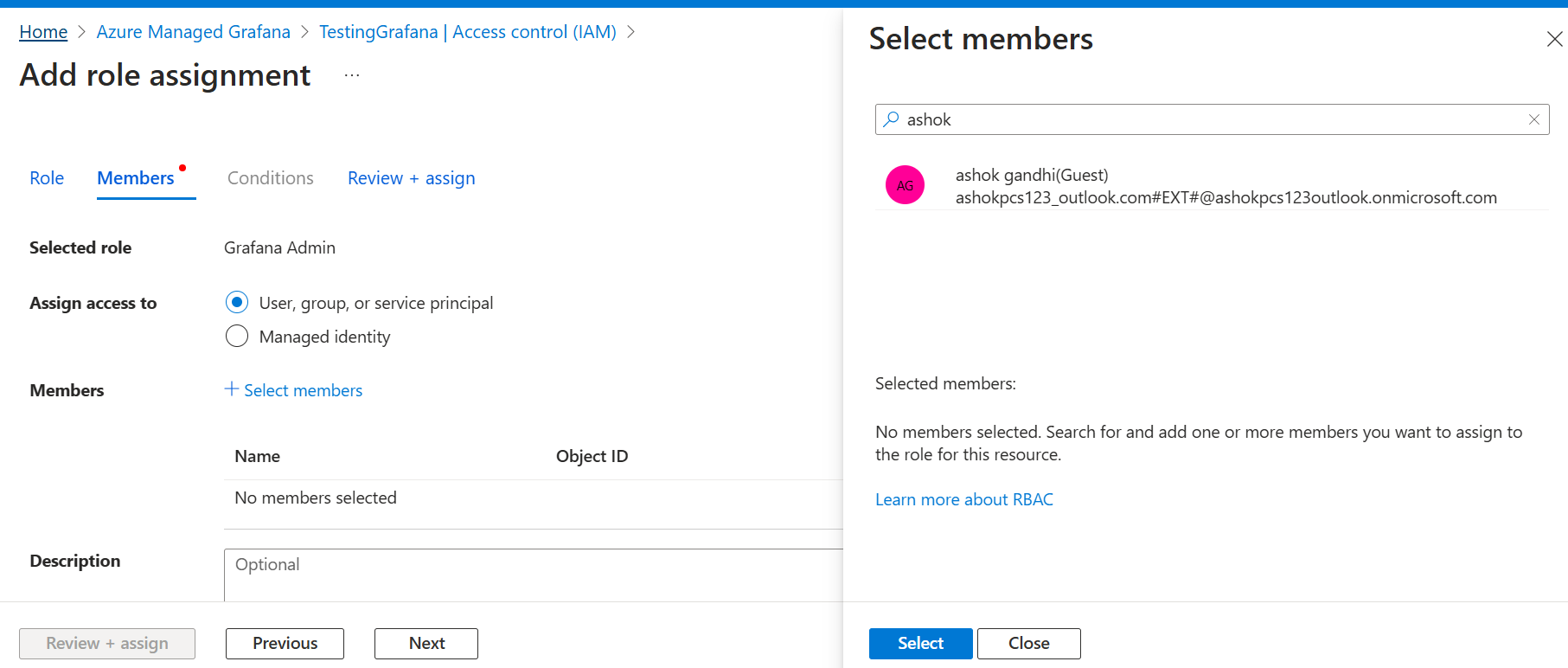Focus the member search field
The height and width of the screenshot is (668, 1568).
point(1212,119)
